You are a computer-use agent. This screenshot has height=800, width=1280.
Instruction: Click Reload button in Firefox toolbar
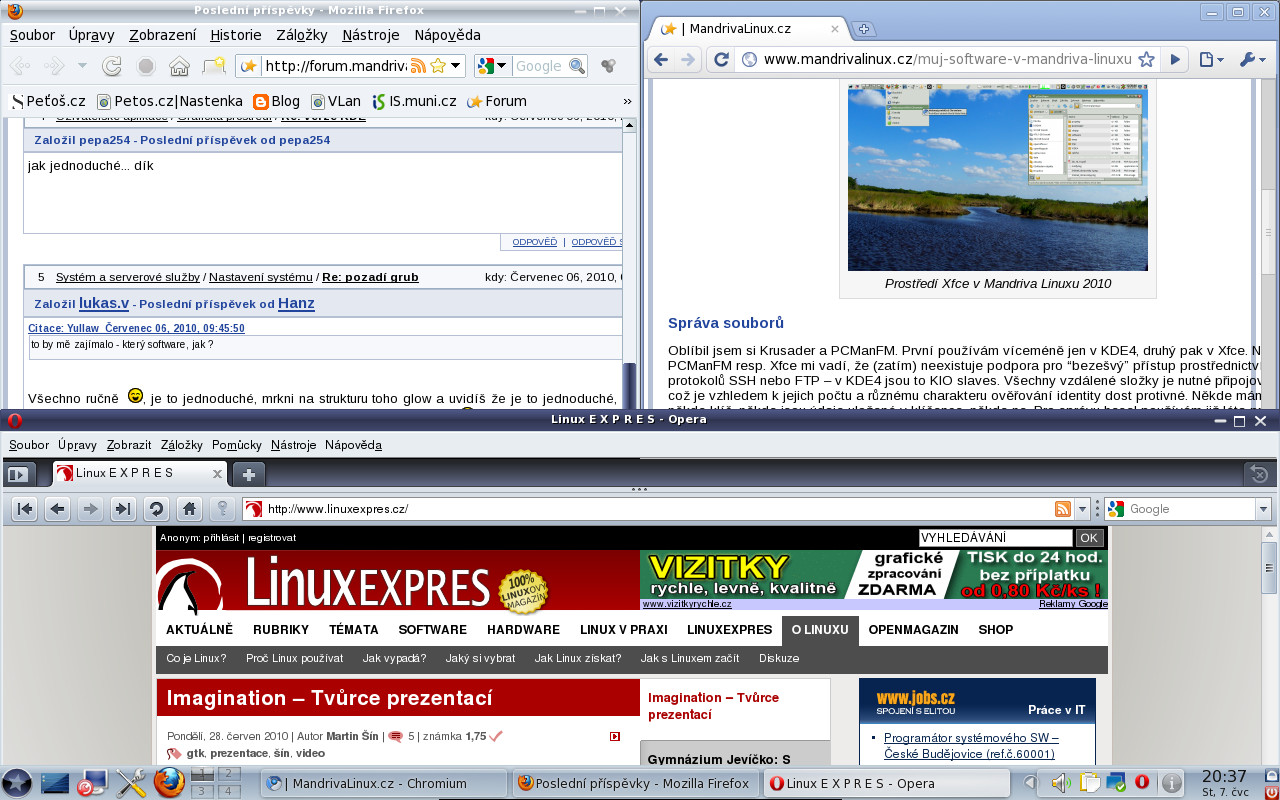click(x=112, y=67)
